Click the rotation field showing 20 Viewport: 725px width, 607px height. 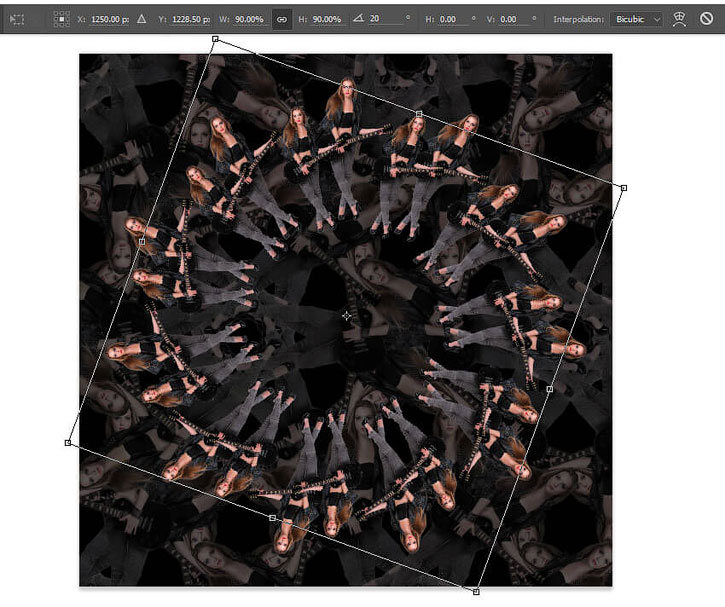385,19
